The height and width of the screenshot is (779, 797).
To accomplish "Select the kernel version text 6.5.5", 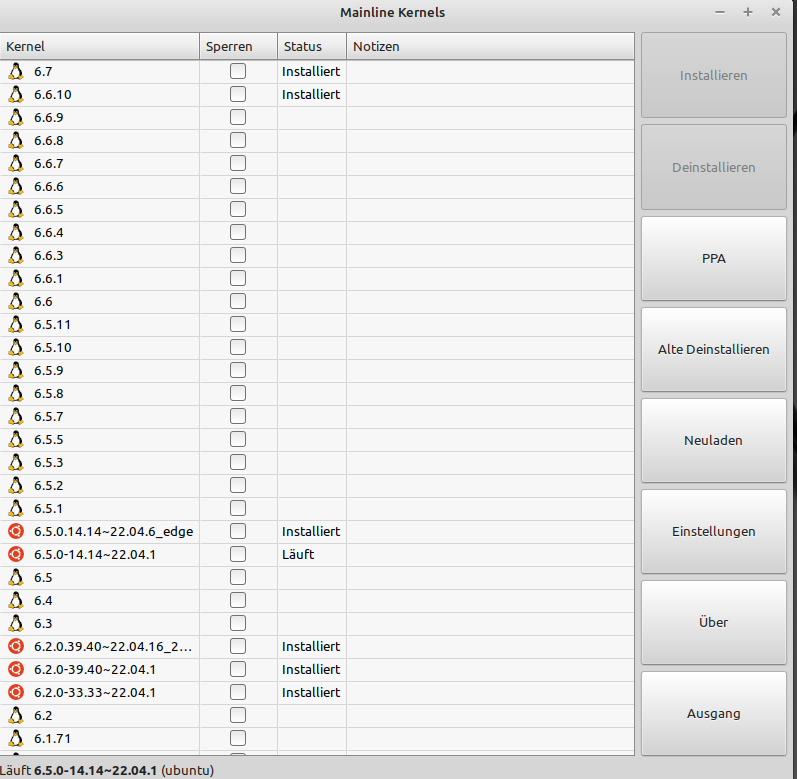I will 49,440.
